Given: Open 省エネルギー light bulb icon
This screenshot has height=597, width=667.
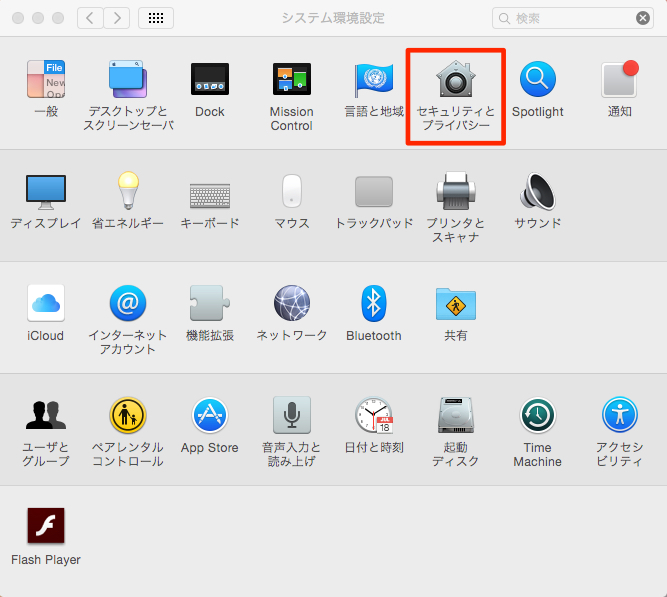Looking at the screenshot, I should tap(128, 190).
